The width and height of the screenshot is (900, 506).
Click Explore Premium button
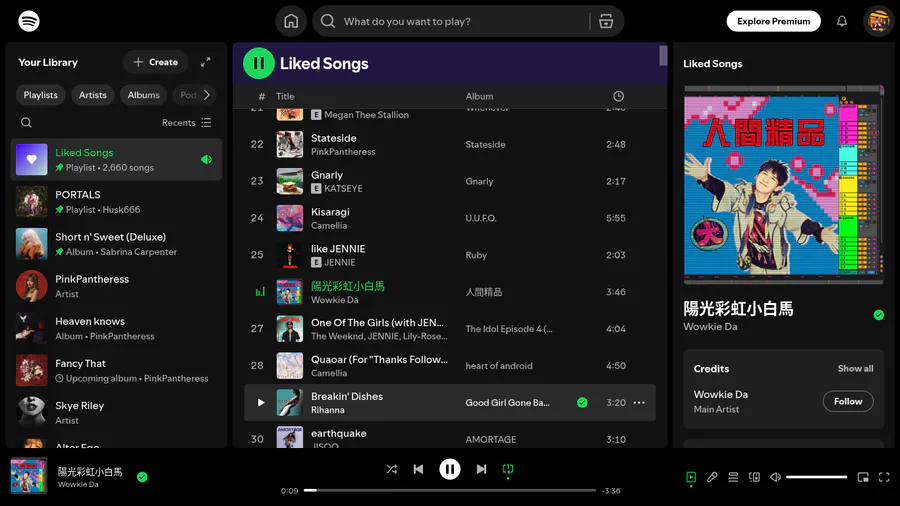(x=773, y=21)
